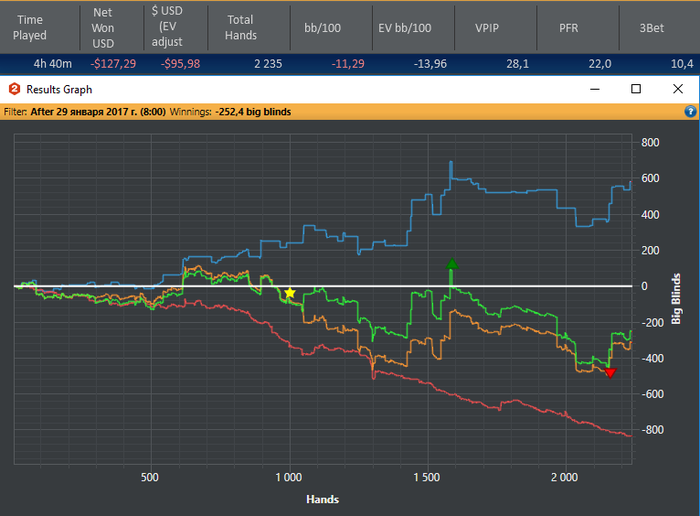Screen dimensions: 700x516
Task: Click the bb/100 column header
Action: (x=331, y=28)
